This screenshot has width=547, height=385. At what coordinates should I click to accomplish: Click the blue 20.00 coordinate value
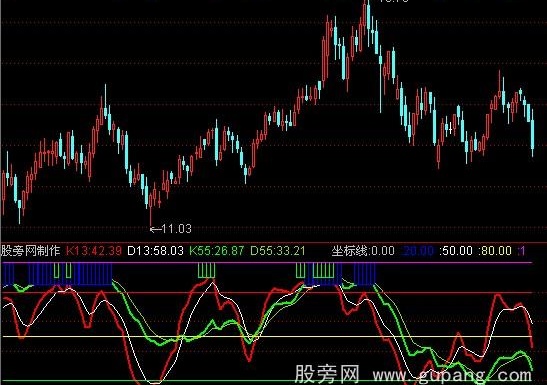[x=418, y=251]
